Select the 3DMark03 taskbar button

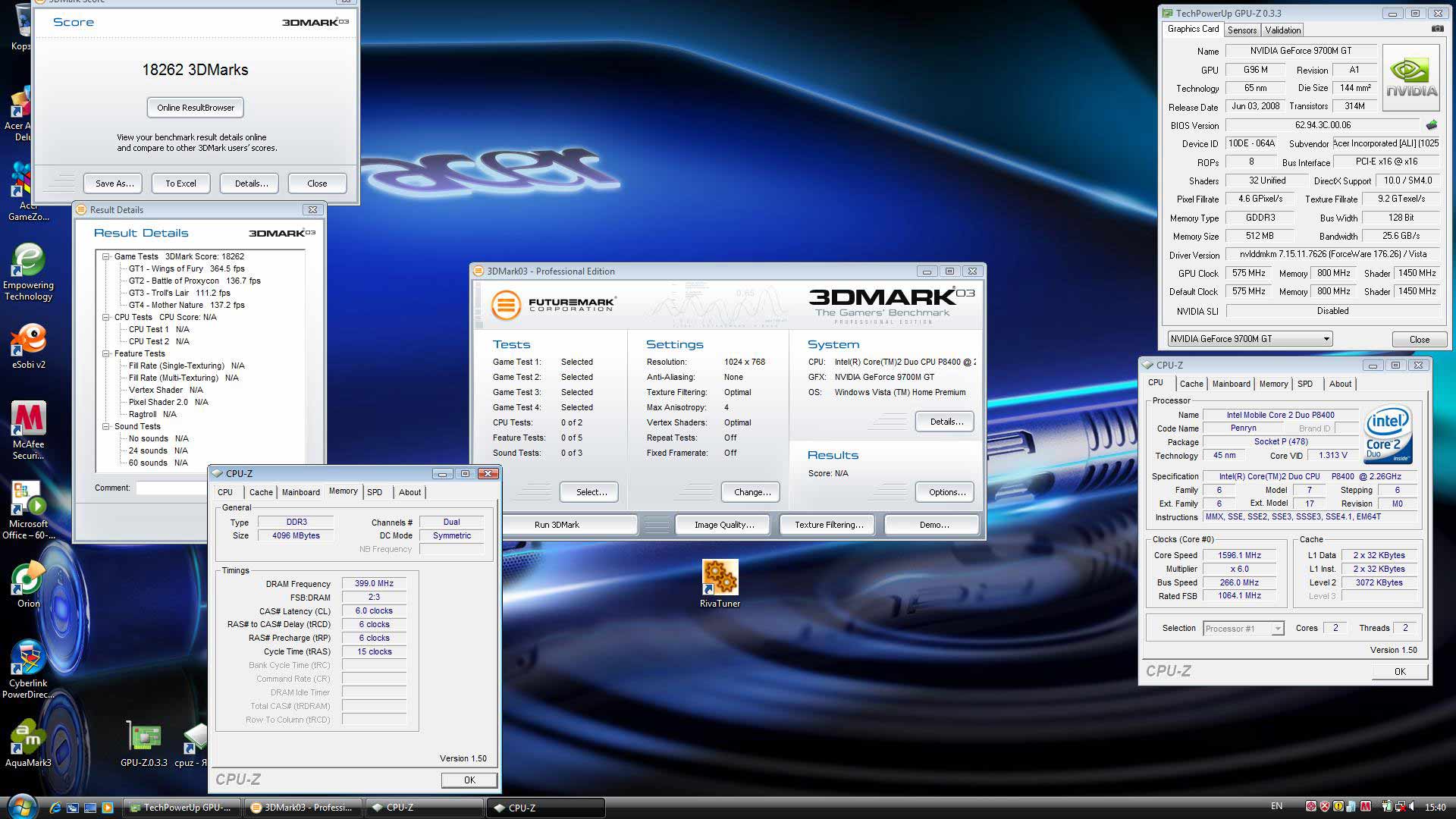[302, 808]
